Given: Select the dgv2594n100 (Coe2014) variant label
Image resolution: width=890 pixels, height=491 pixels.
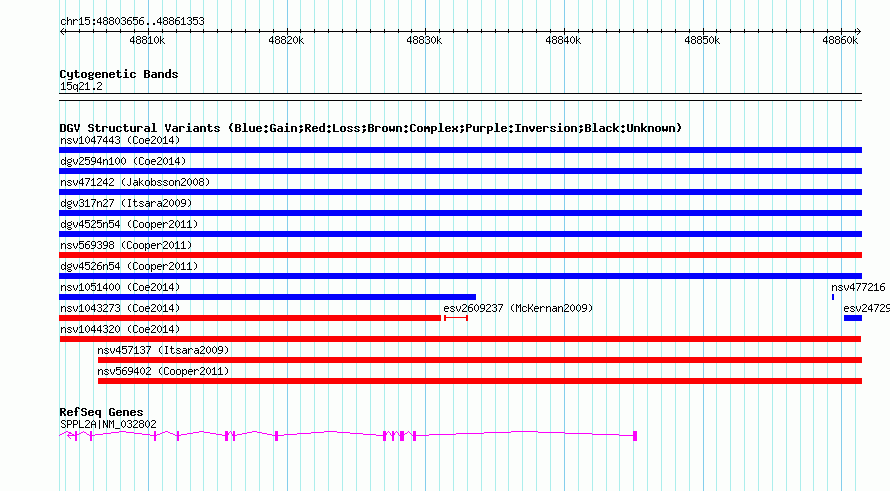Looking at the screenshot, I should click(x=123, y=161).
